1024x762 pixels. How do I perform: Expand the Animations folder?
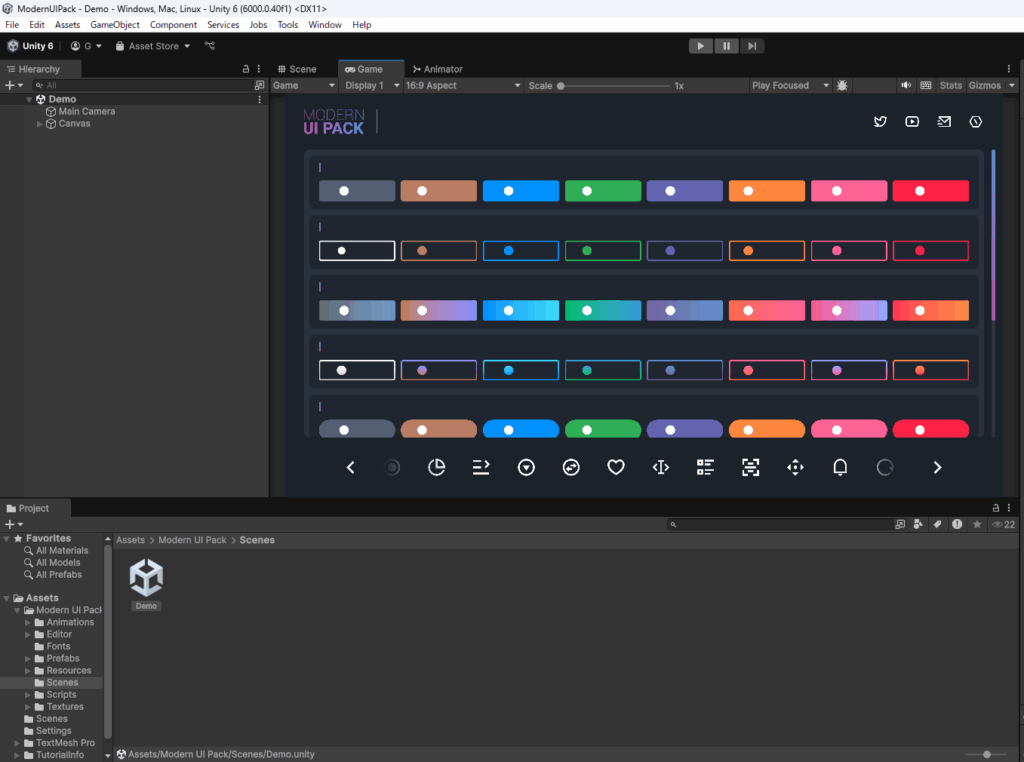click(27, 622)
